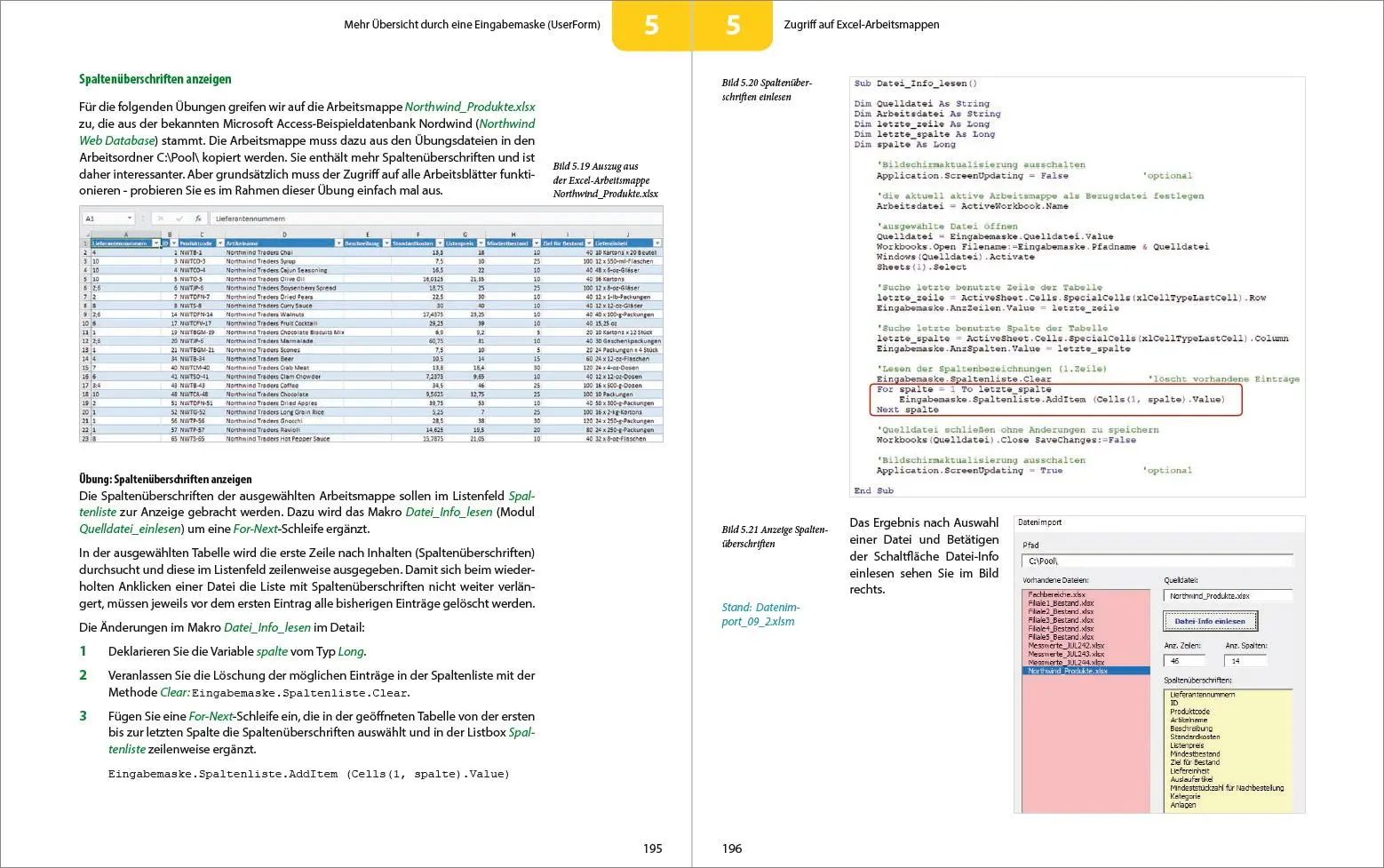Open the Standardkosten column filter dropdown

click(x=440, y=243)
